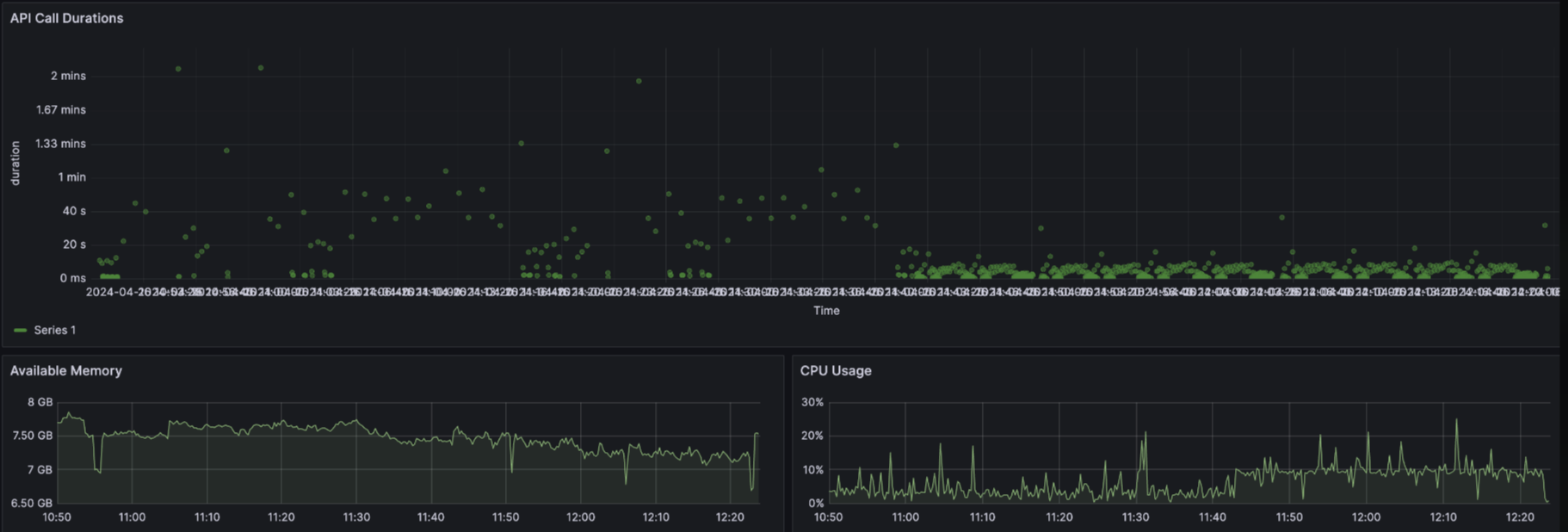Click the '6.50 GB' label in Available Memory
1568x532 pixels.
coord(32,504)
